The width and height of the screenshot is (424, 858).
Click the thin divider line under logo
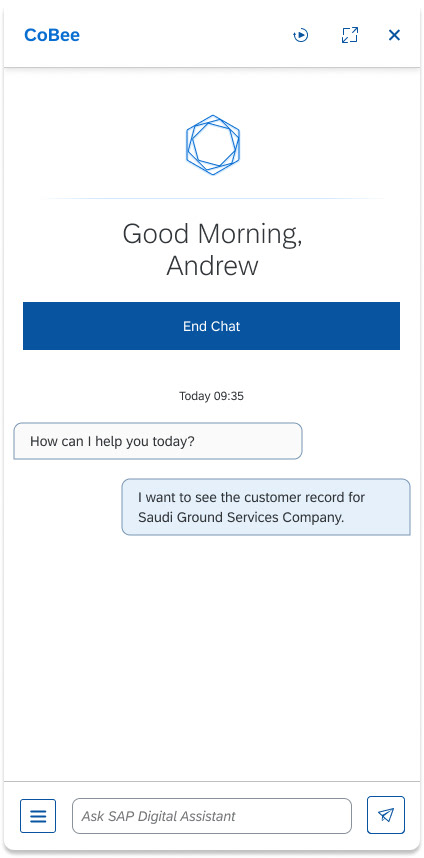tap(212, 198)
